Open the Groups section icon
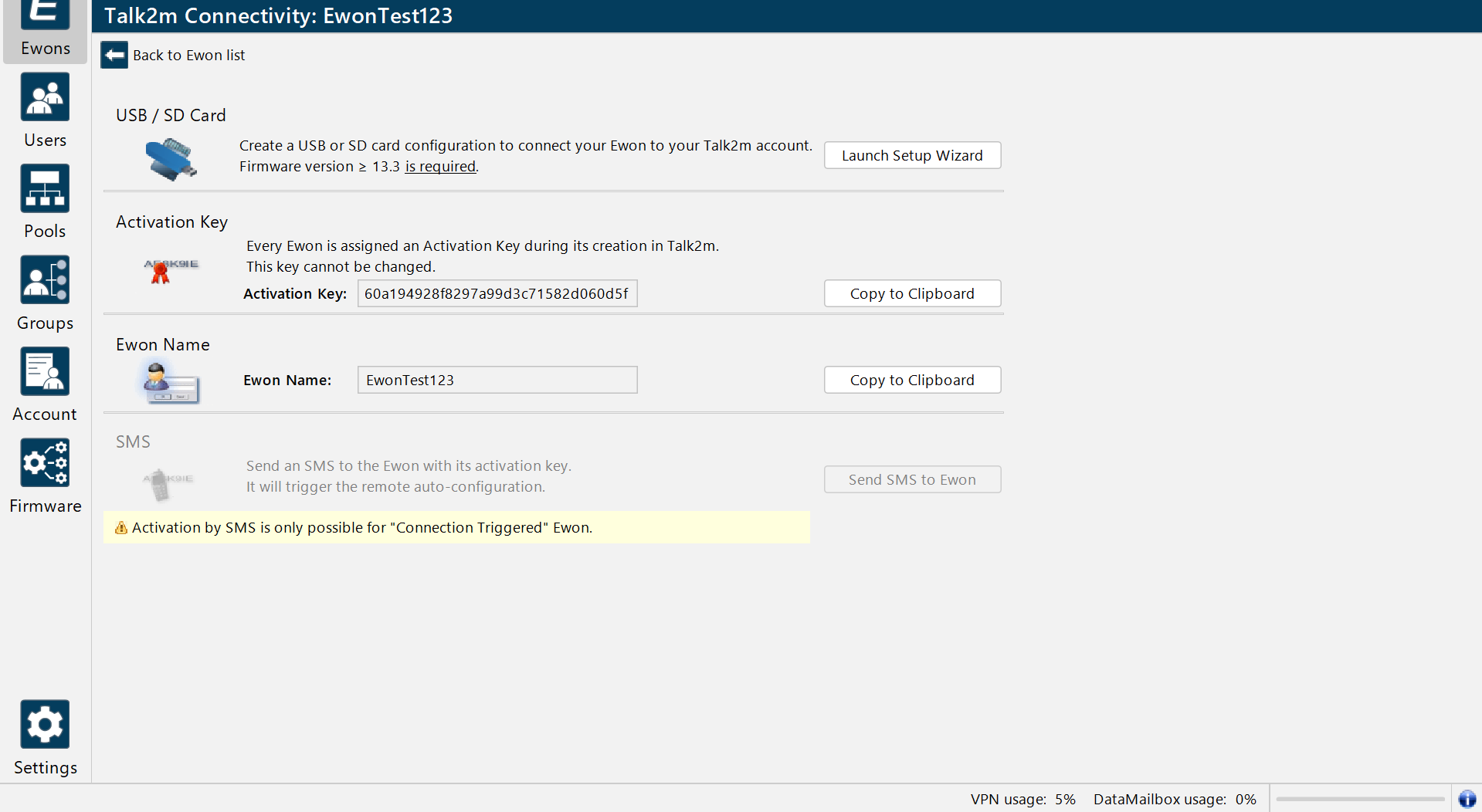The height and width of the screenshot is (812, 1482). [x=45, y=280]
